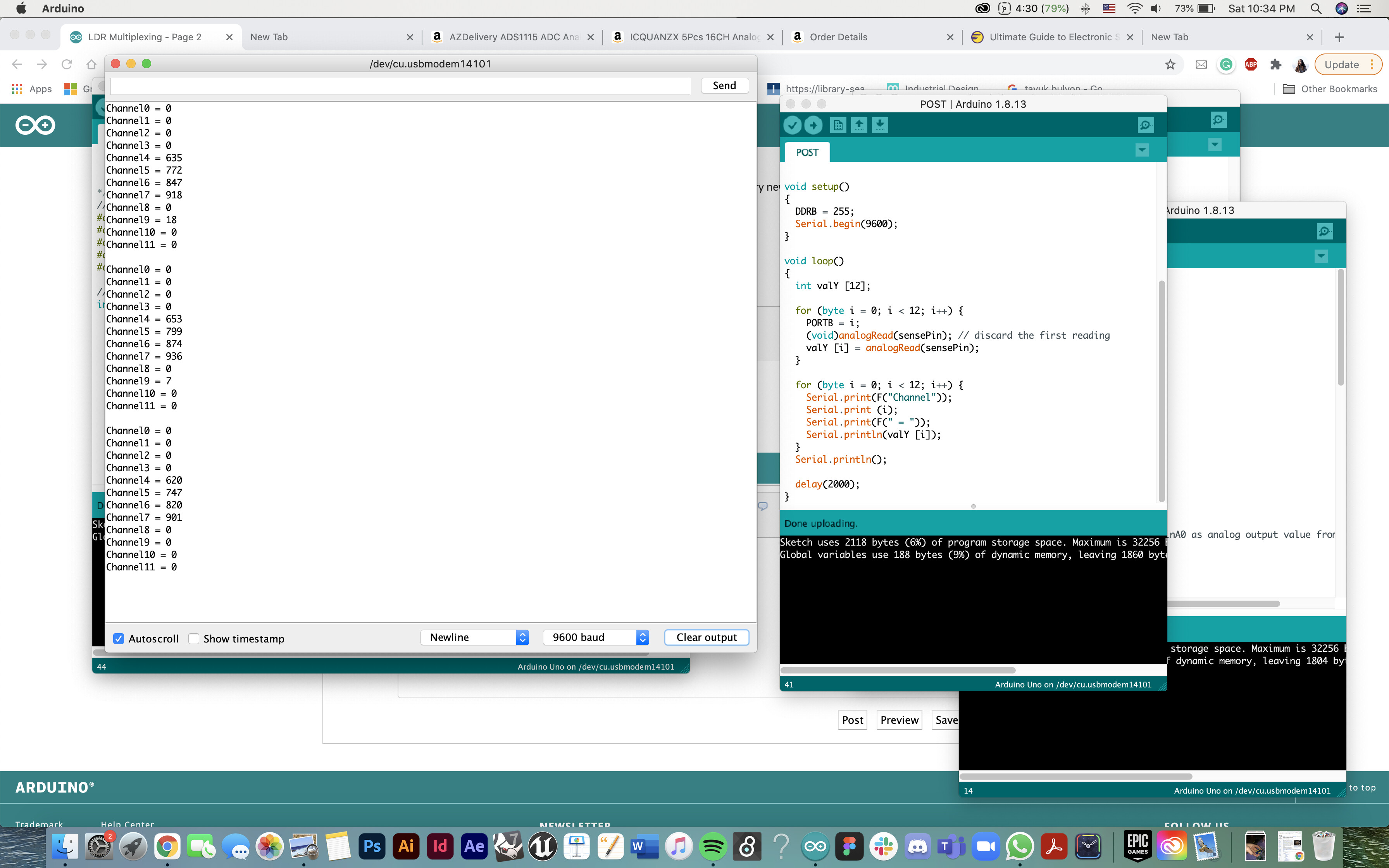Open Serial Monitor icon in POST window
1389x868 pixels.
coord(1146,125)
